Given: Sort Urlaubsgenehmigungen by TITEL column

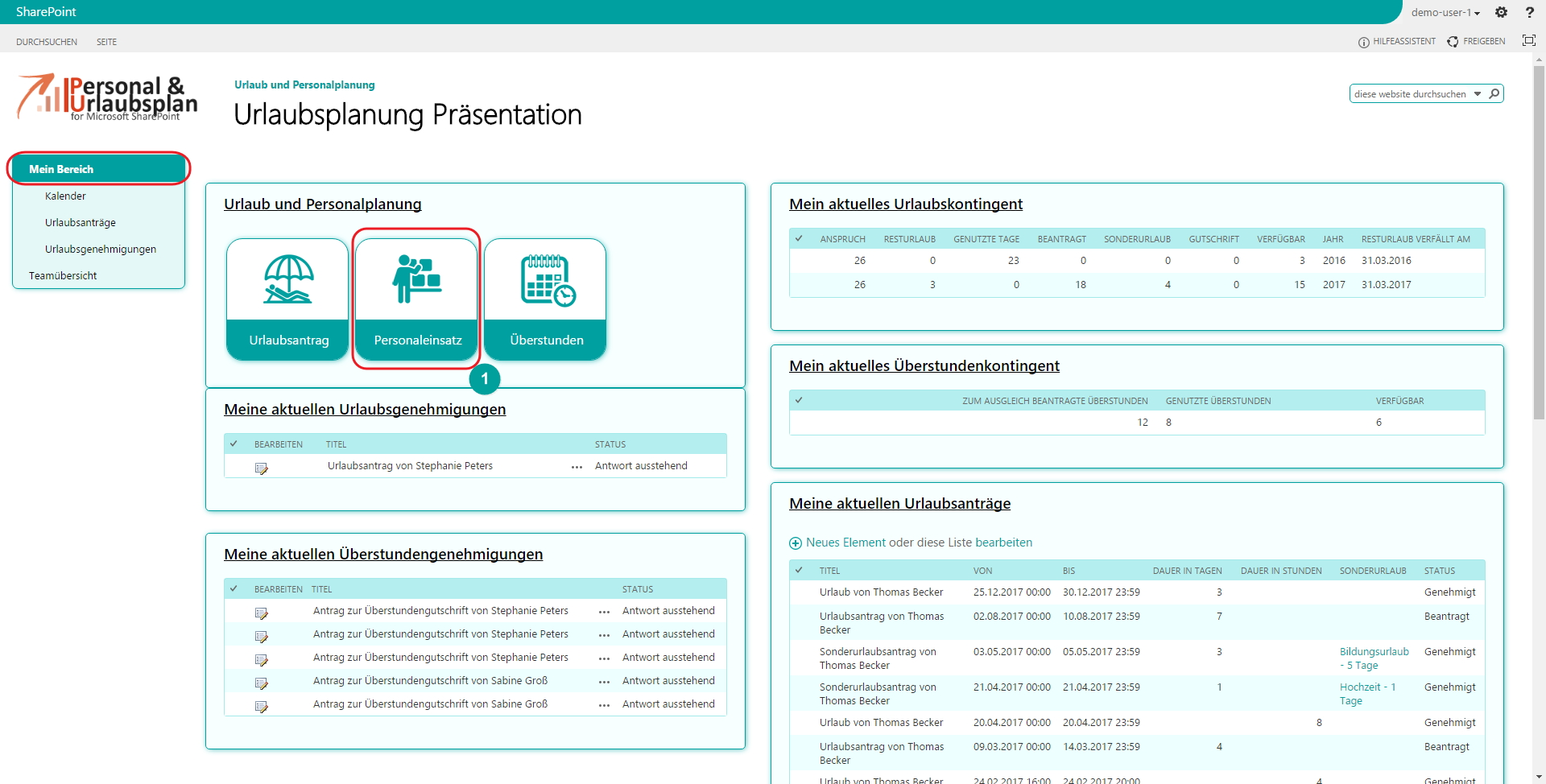Looking at the screenshot, I should 336,444.
